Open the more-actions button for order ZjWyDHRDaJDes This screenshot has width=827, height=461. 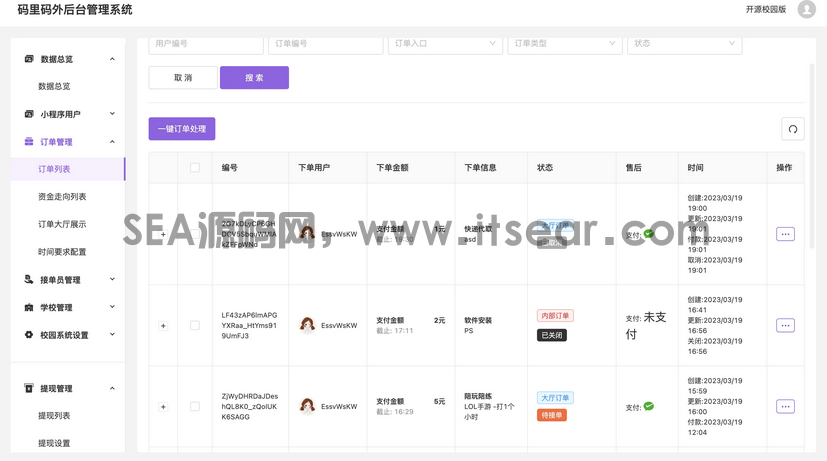click(785, 406)
